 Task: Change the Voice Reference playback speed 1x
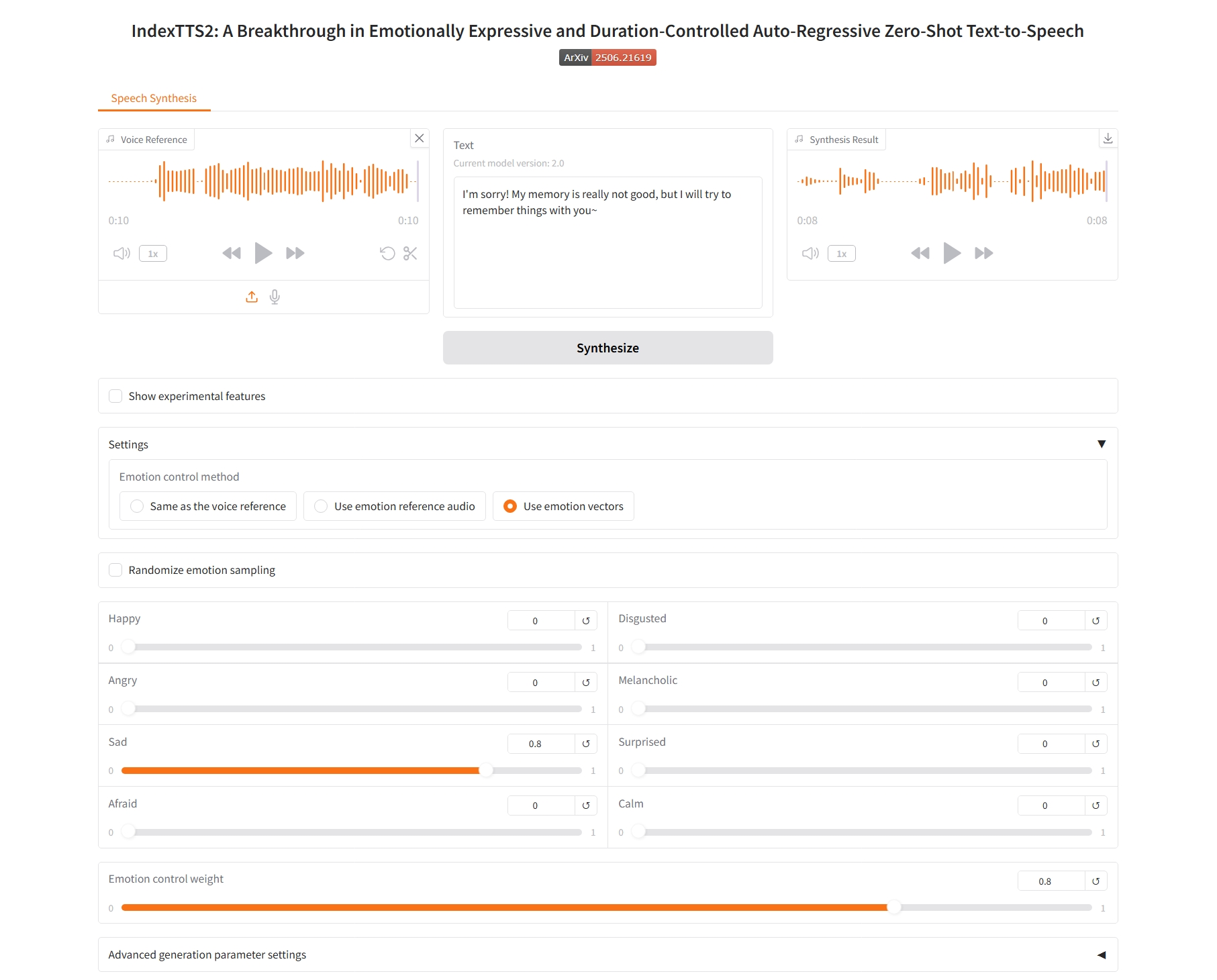coord(153,254)
